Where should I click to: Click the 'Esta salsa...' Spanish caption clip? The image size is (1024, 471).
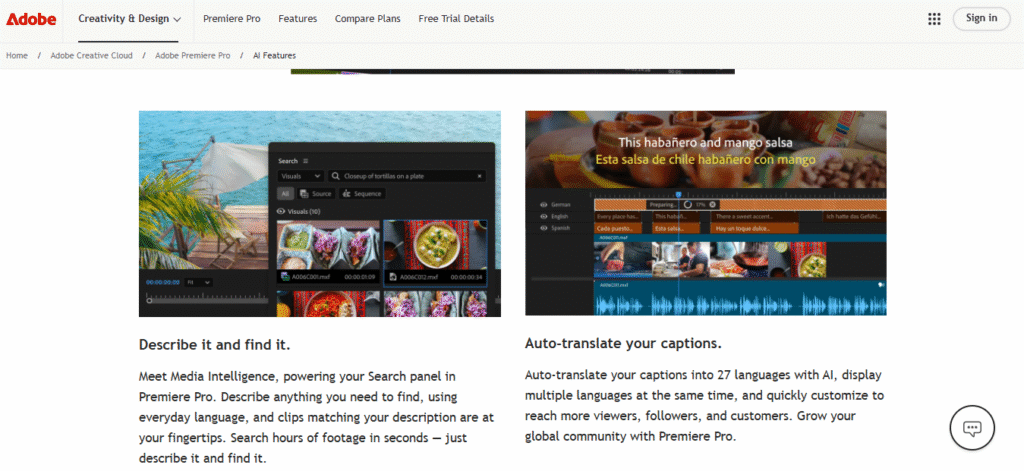pos(676,229)
